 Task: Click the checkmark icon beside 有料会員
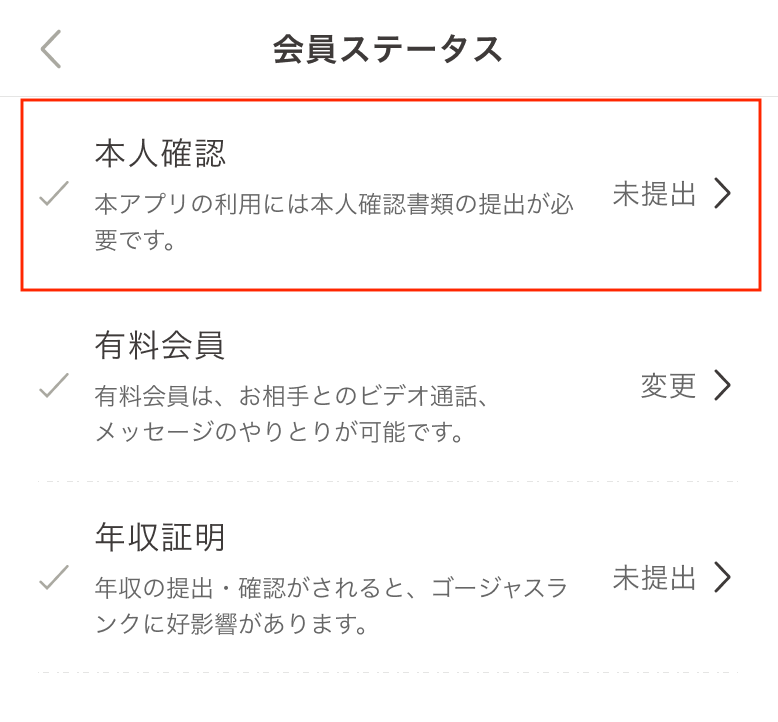coord(53,385)
